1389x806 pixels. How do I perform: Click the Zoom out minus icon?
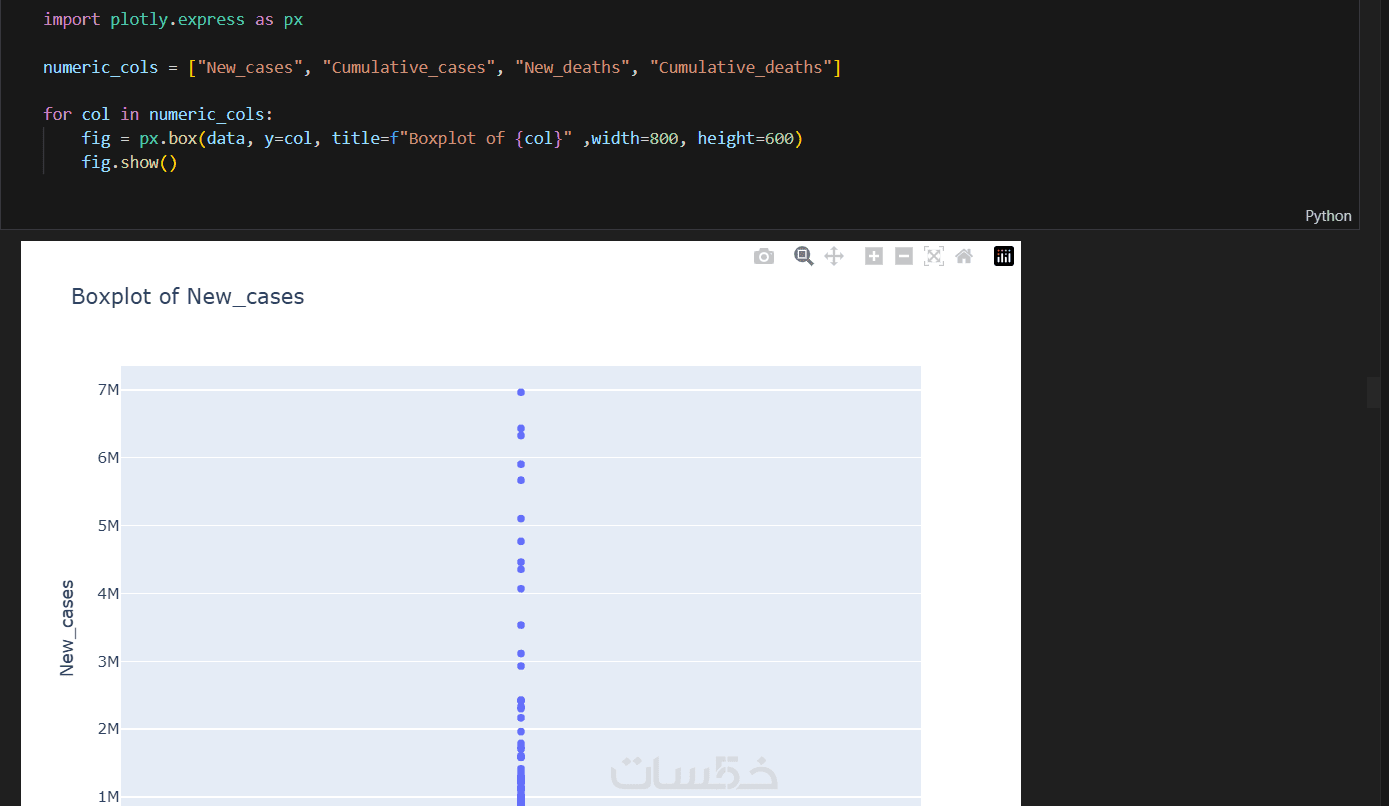coord(904,256)
